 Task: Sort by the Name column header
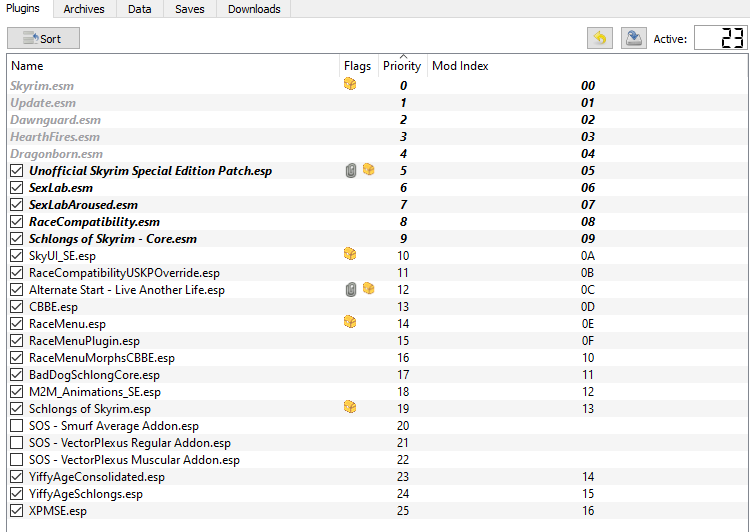(x=173, y=66)
